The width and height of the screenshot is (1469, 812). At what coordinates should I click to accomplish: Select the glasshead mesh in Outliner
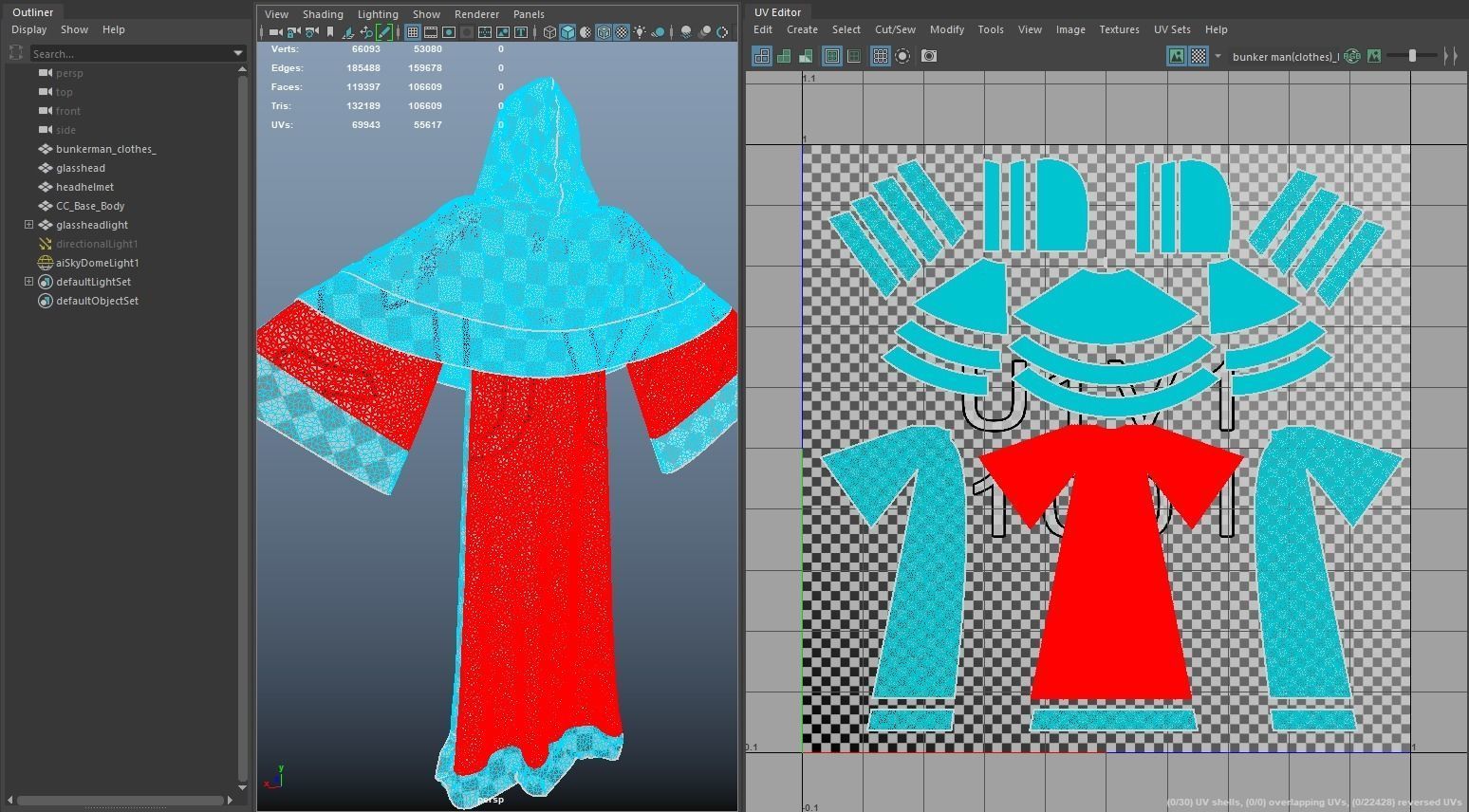click(80, 168)
